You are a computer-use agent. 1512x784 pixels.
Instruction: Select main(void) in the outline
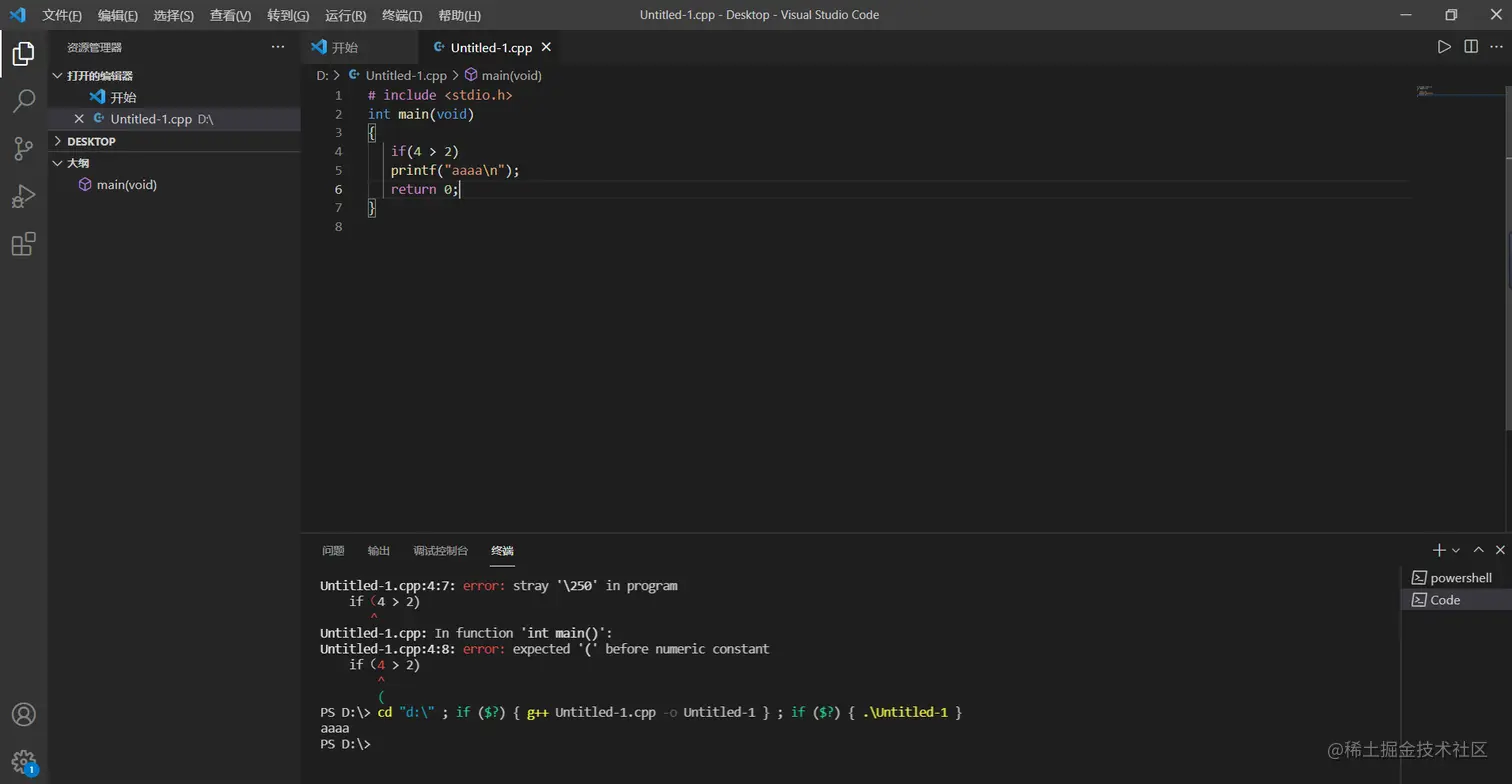pos(174,185)
